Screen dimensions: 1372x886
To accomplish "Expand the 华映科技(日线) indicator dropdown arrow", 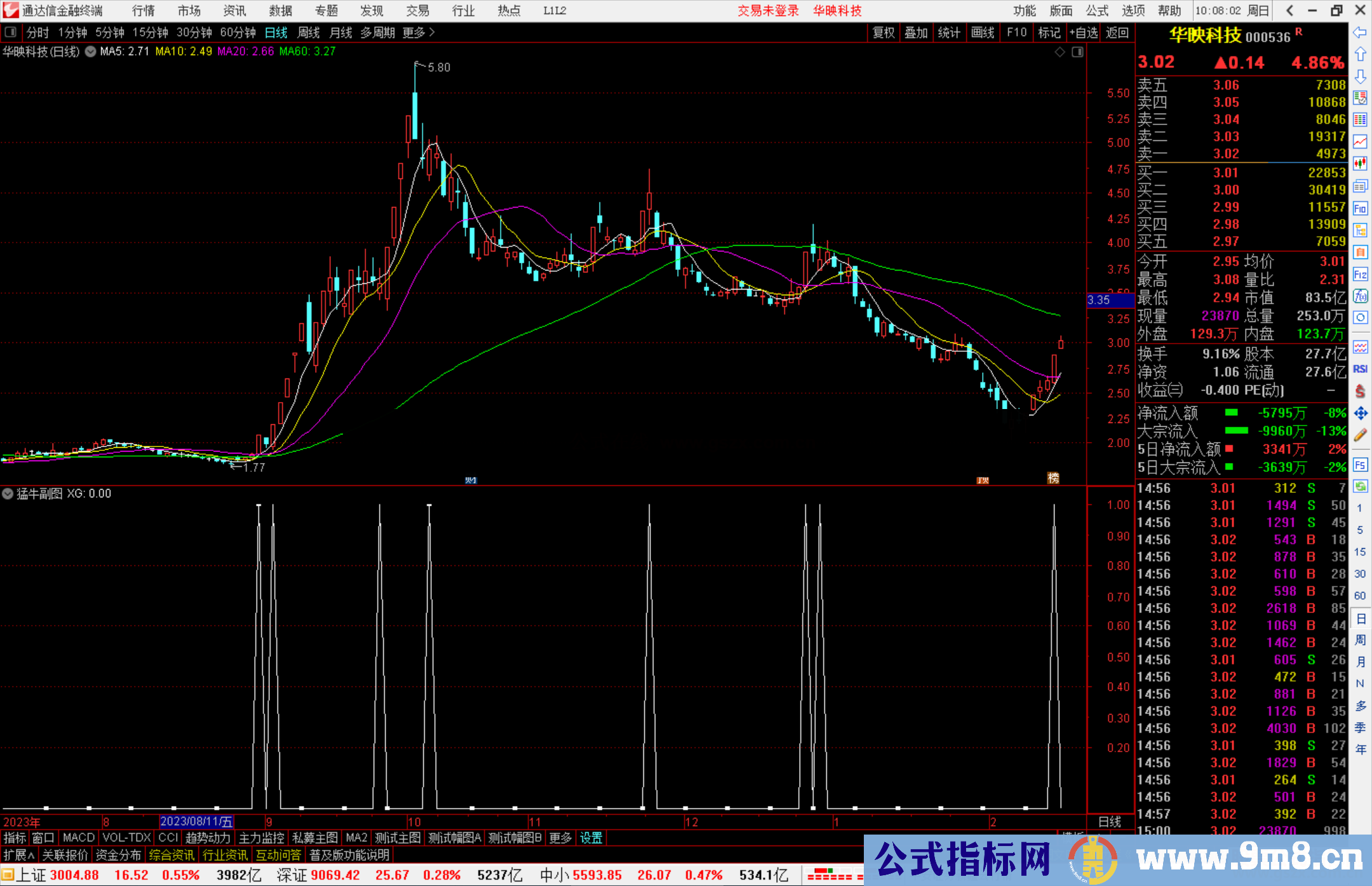I will point(91,52).
